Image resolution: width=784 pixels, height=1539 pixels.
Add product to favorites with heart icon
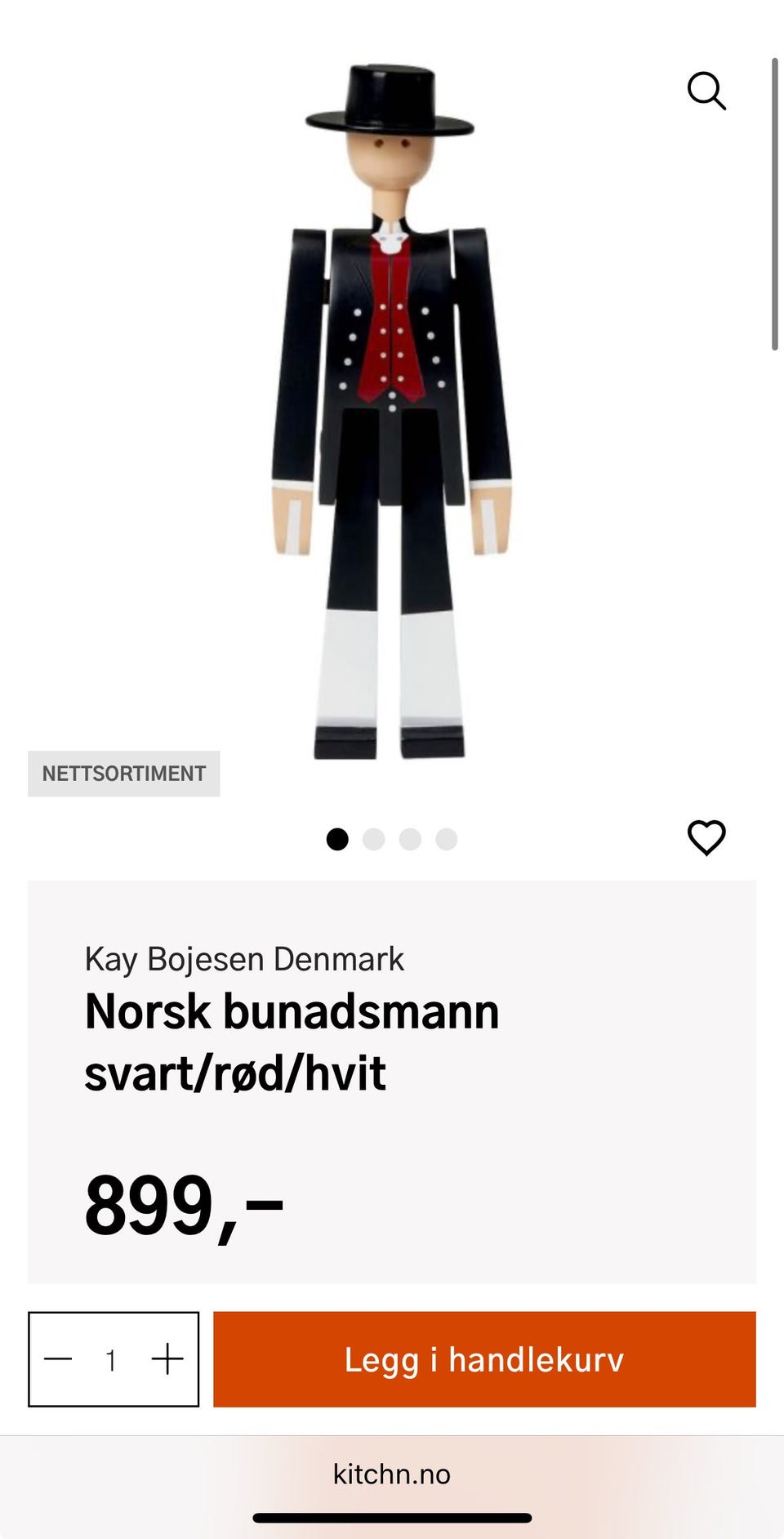pyautogui.click(x=706, y=838)
